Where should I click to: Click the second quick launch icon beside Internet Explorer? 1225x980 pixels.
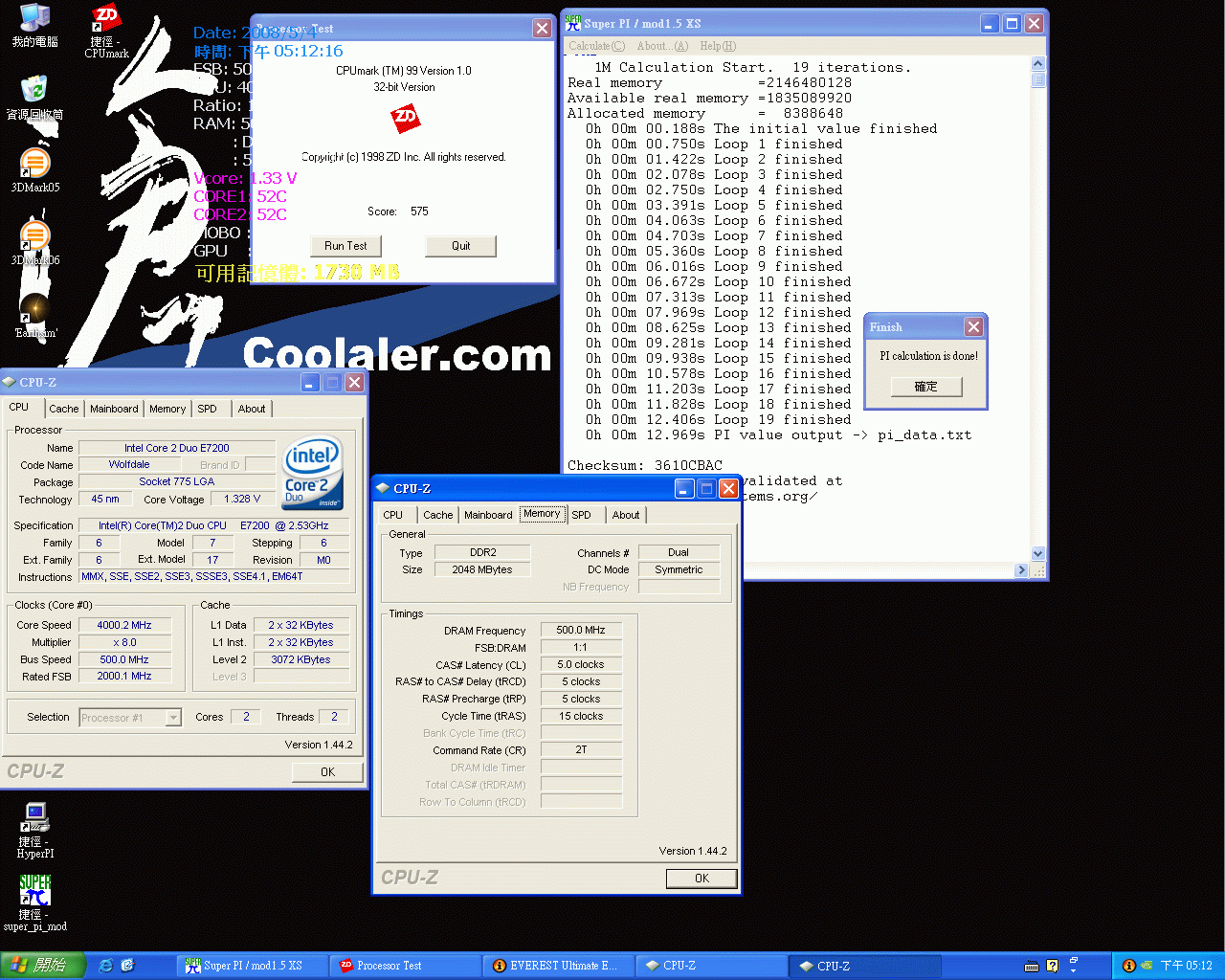pos(127,966)
